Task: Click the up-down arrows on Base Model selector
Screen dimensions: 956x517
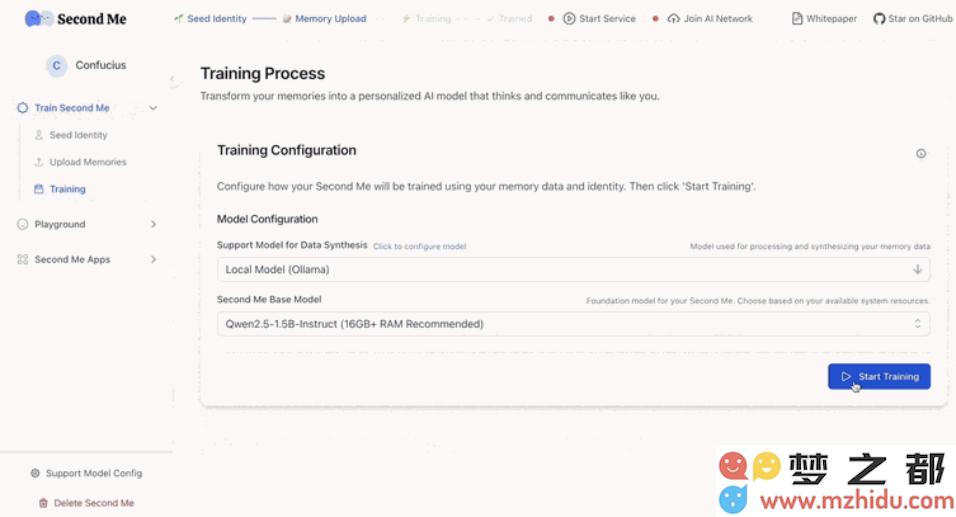Action: (x=917, y=324)
